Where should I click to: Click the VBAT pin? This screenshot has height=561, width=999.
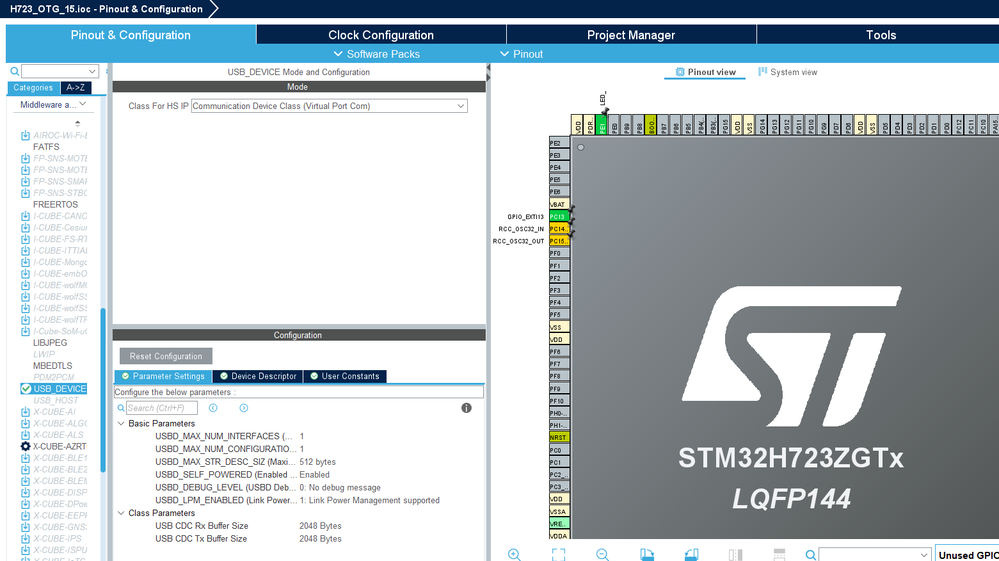point(559,204)
